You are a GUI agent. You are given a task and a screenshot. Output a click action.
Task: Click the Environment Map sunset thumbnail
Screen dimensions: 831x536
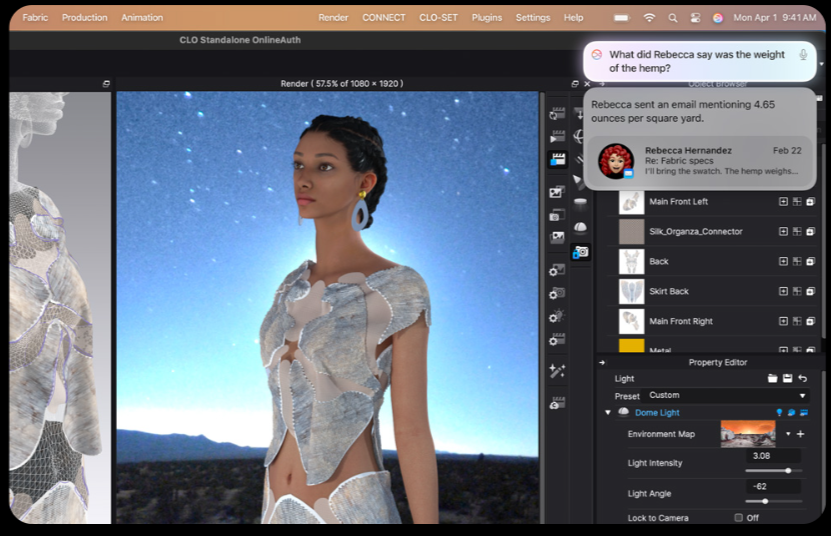coord(748,434)
